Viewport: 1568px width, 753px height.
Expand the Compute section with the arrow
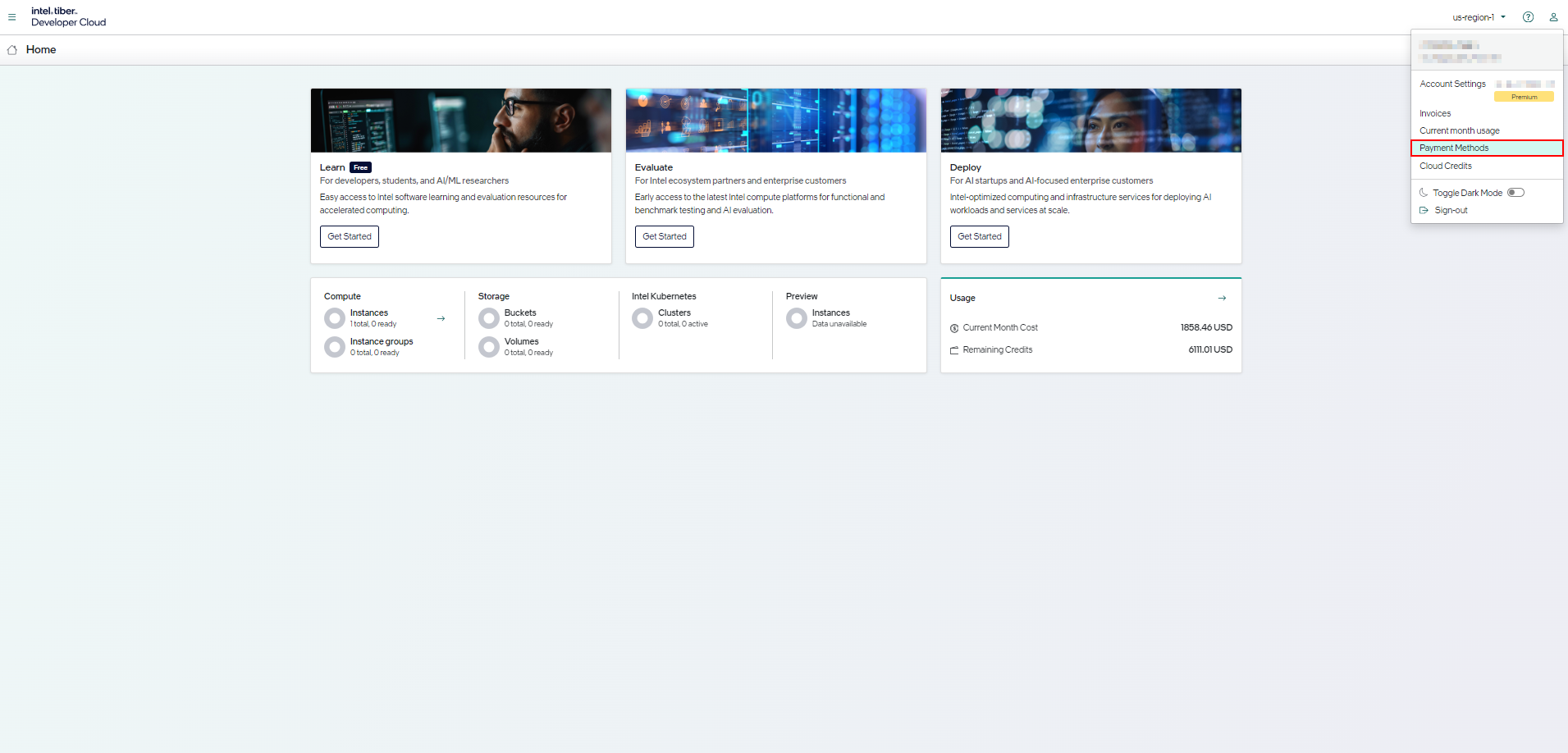coord(441,318)
